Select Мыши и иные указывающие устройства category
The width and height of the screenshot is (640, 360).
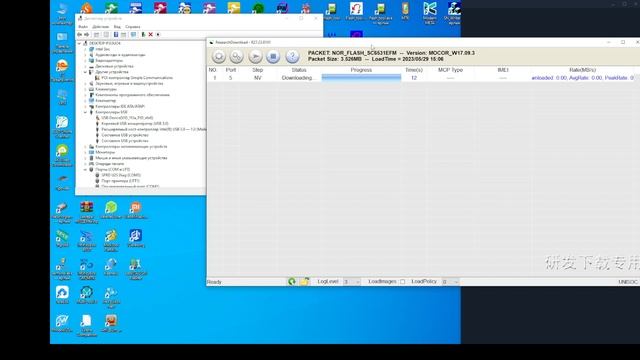(x=131, y=158)
